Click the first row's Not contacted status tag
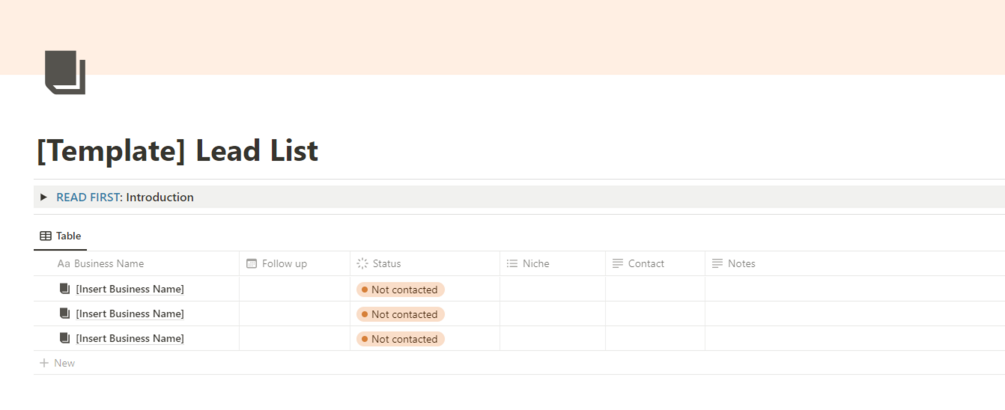Viewport: 1005px width, 410px height. click(x=400, y=290)
